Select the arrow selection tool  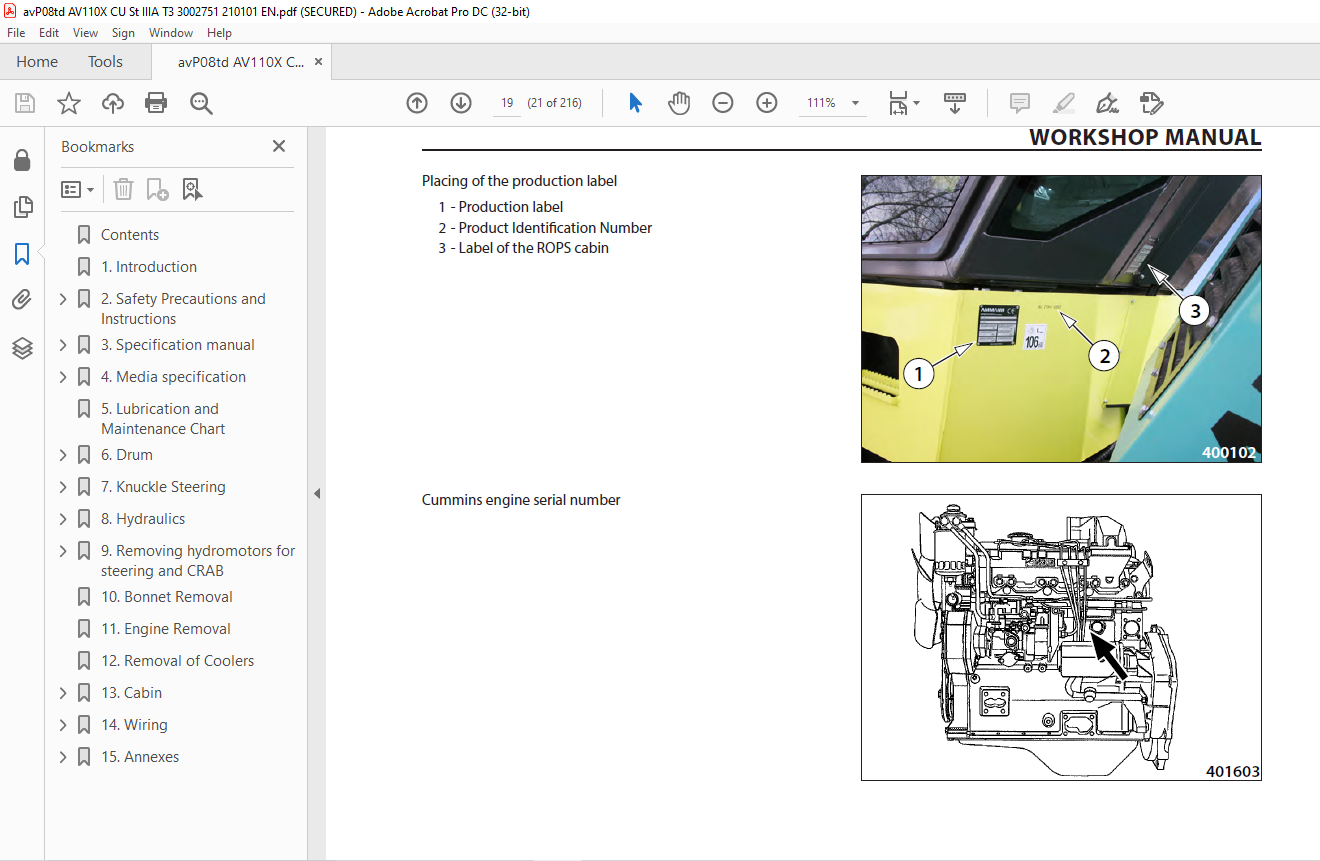pyautogui.click(x=635, y=103)
